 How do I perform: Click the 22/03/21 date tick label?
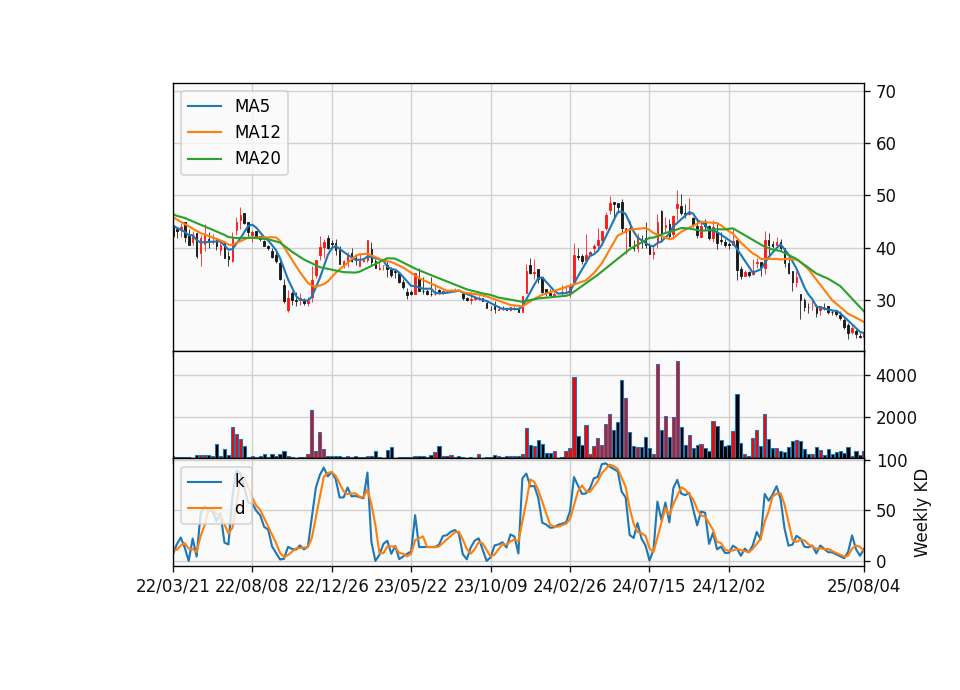[x=173, y=586]
